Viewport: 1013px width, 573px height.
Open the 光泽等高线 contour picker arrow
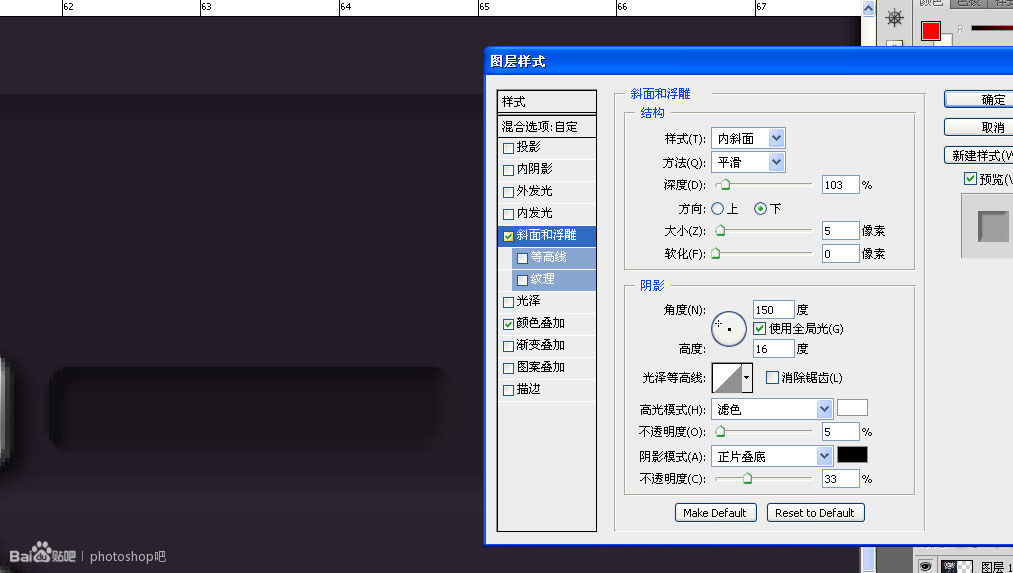click(x=747, y=377)
